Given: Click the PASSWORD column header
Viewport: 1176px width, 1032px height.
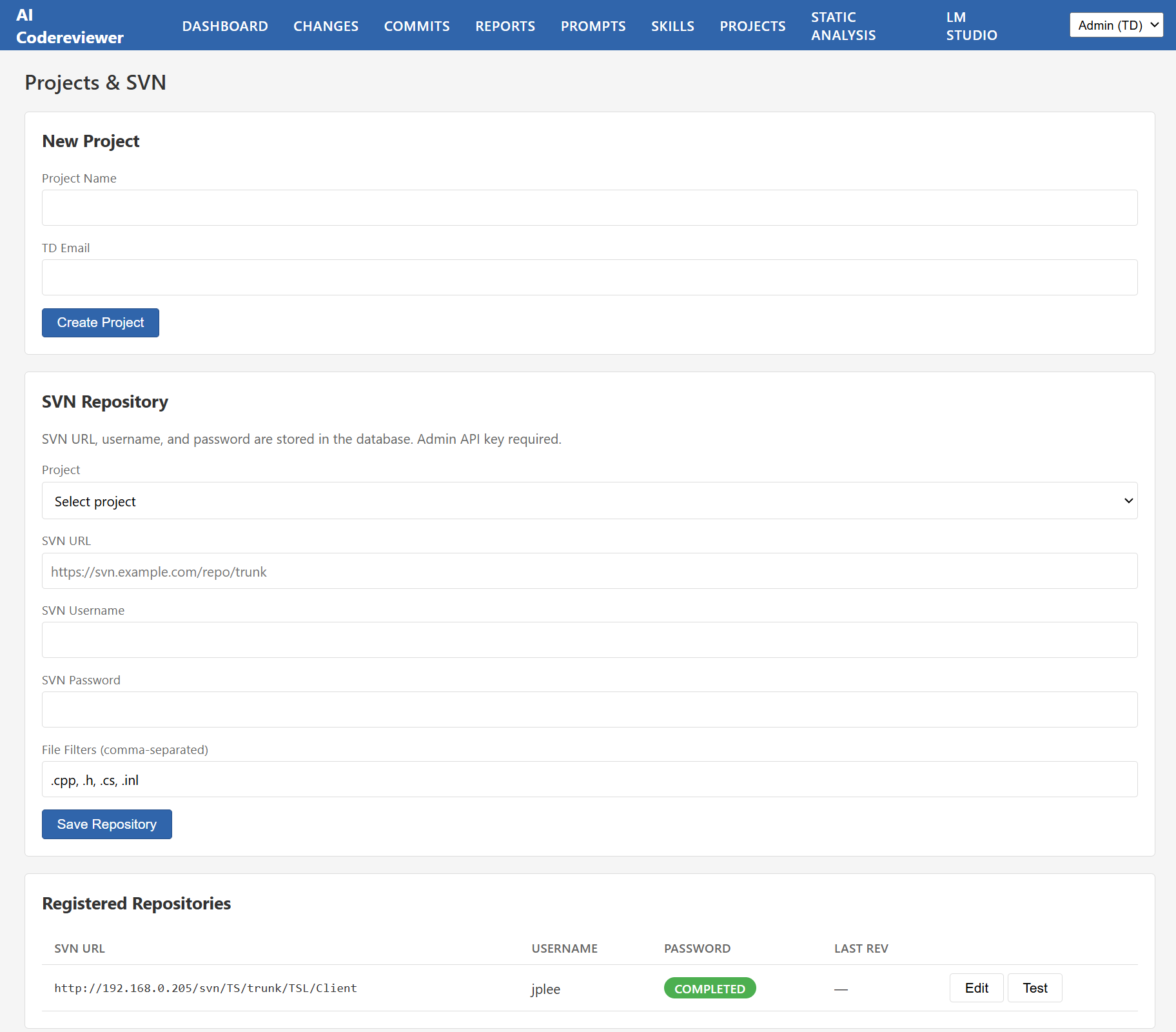Looking at the screenshot, I should [x=697, y=948].
